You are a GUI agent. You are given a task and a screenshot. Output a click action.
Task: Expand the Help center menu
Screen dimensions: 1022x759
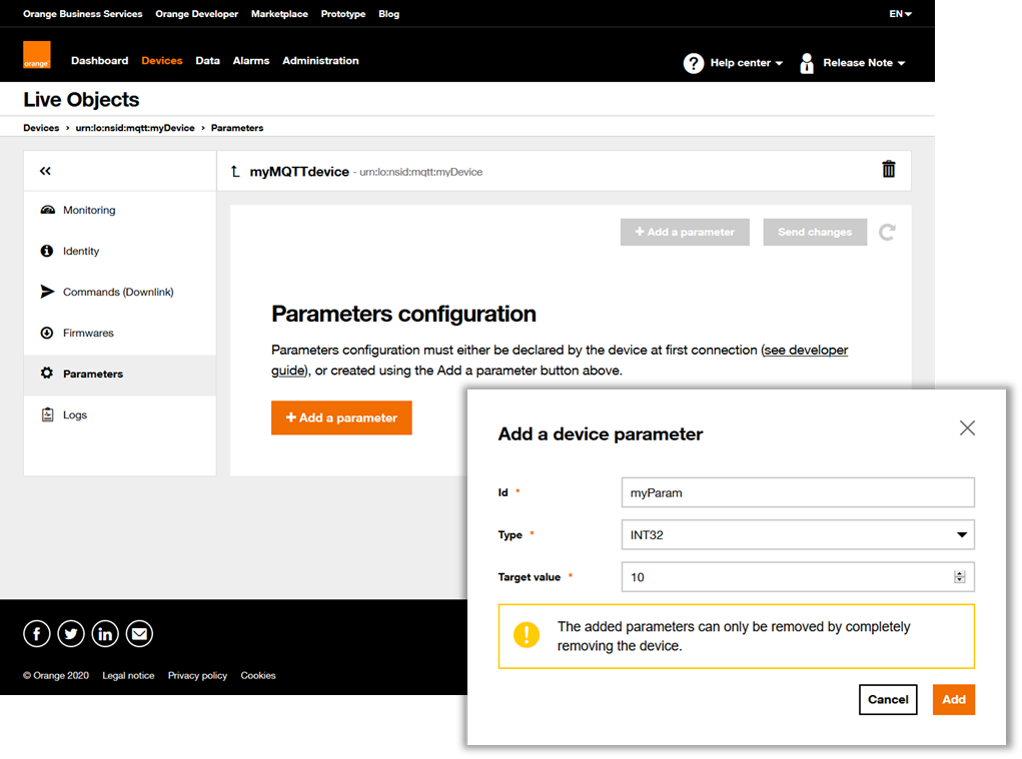click(746, 63)
